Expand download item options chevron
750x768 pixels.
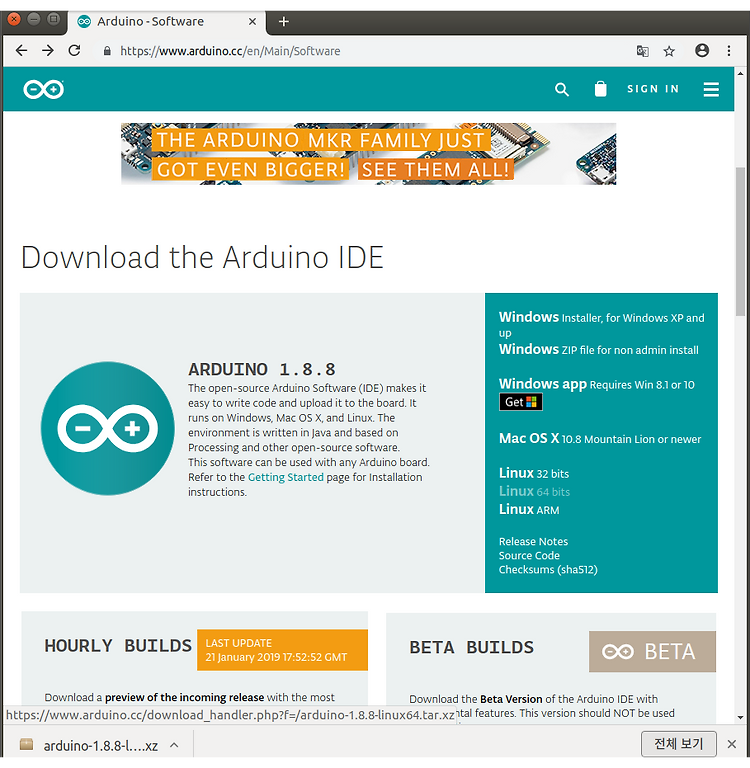174,745
